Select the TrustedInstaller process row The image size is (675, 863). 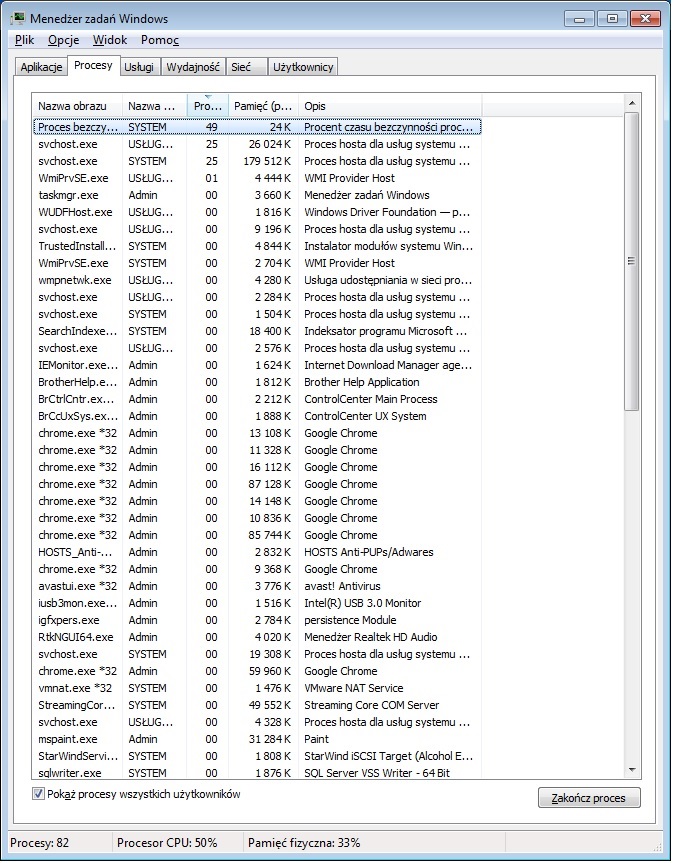(257, 246)
